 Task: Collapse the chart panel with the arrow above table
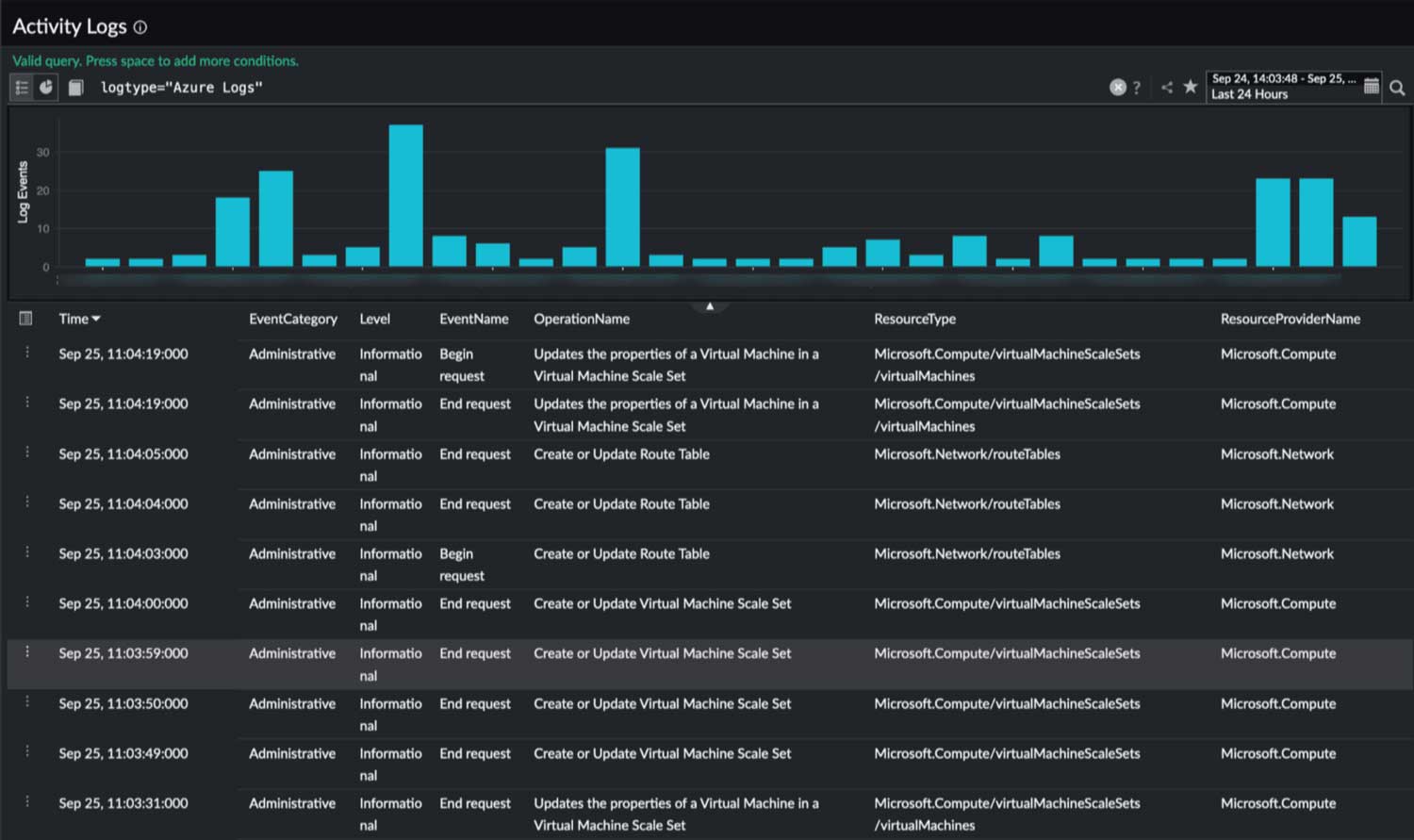710,305
